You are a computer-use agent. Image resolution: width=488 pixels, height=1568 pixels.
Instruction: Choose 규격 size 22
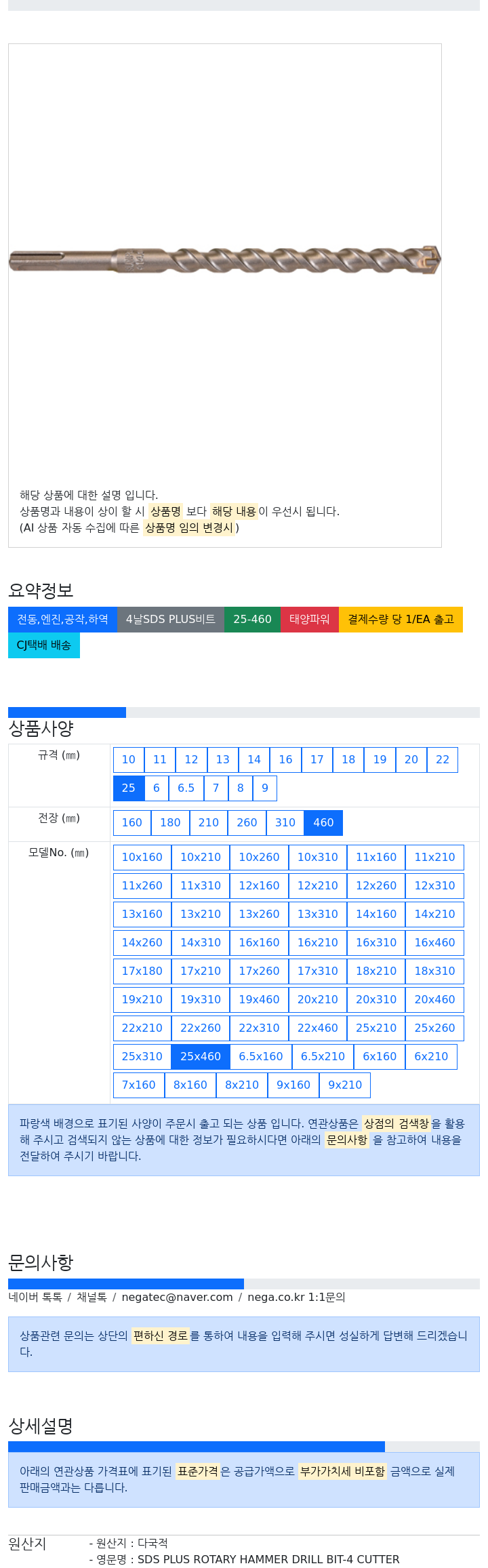pyautogui.click(x=443, y=759)
